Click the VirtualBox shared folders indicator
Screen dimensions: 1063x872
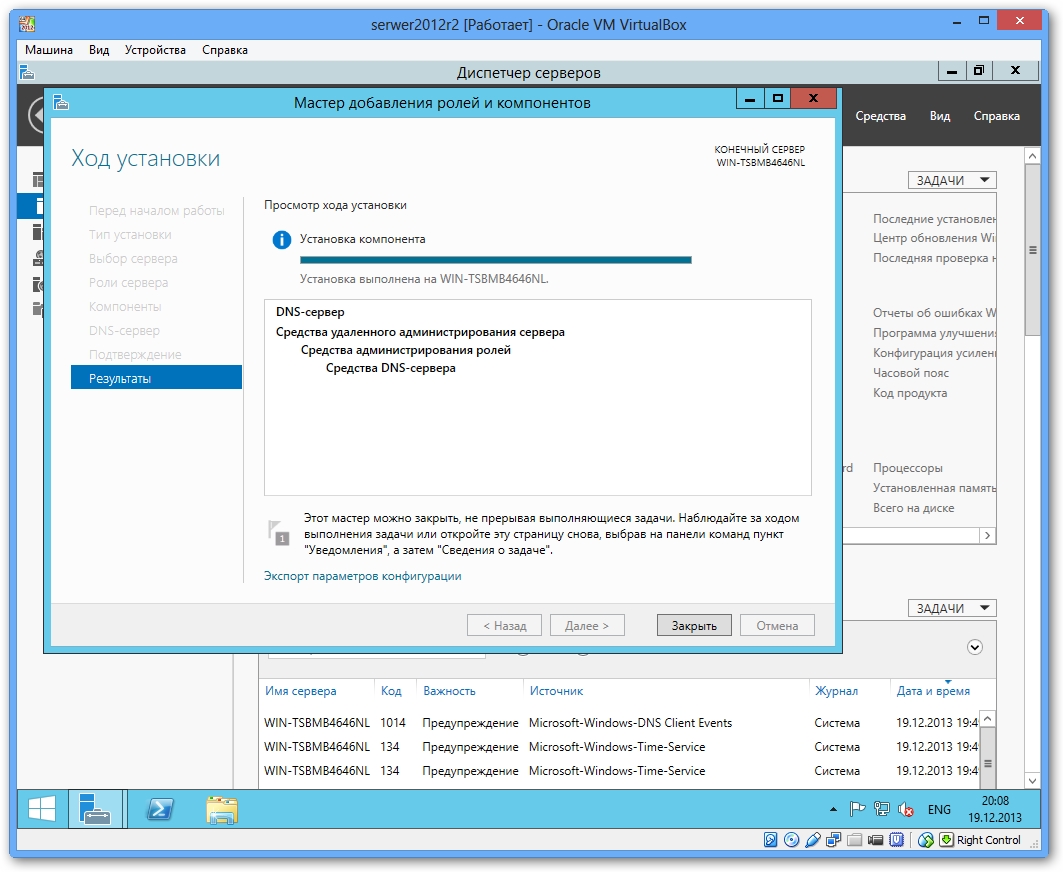coord(854,840)
